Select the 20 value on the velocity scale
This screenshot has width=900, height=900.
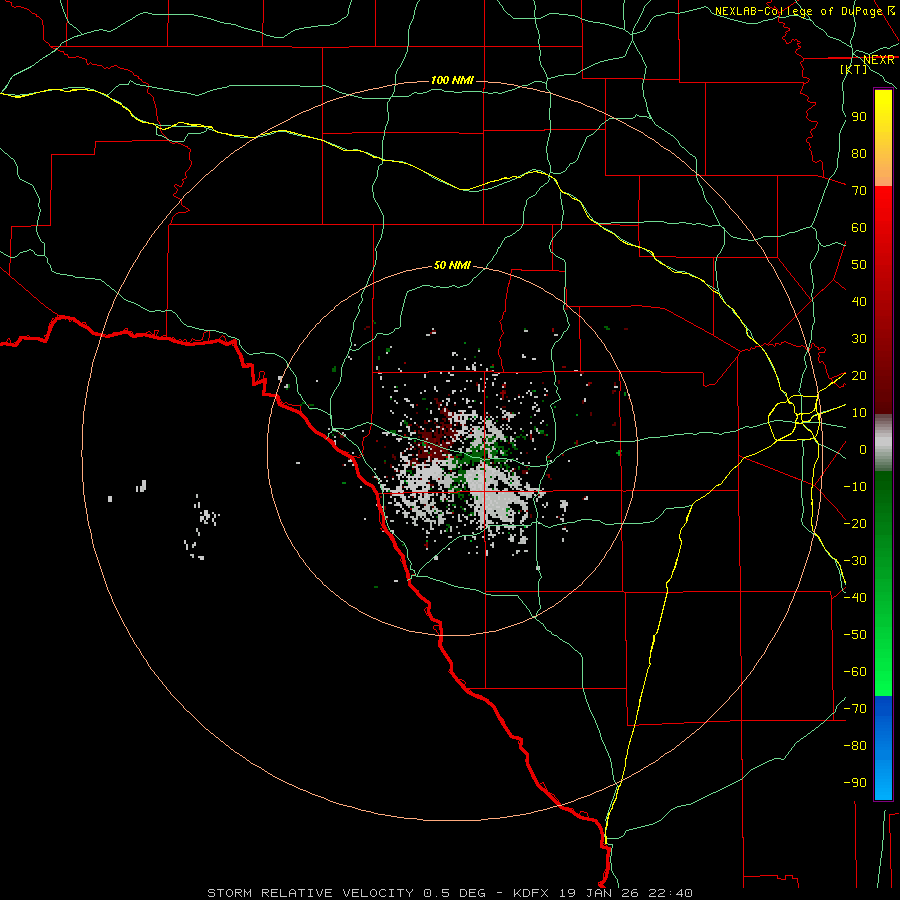[x=859, y=376]
